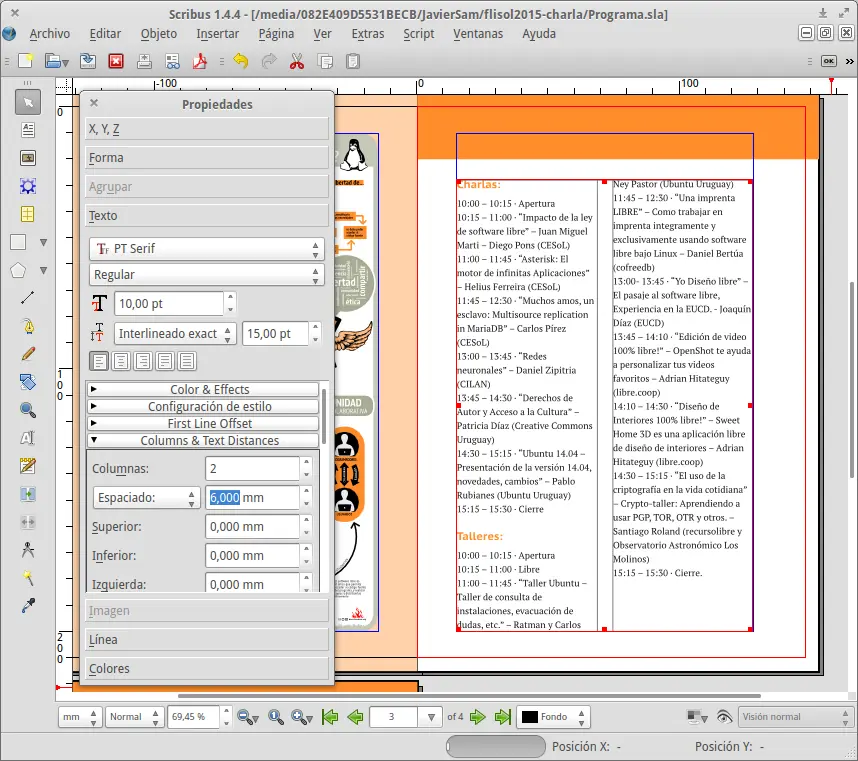Pick the Edit Text story editor tool

coord(28,466)
